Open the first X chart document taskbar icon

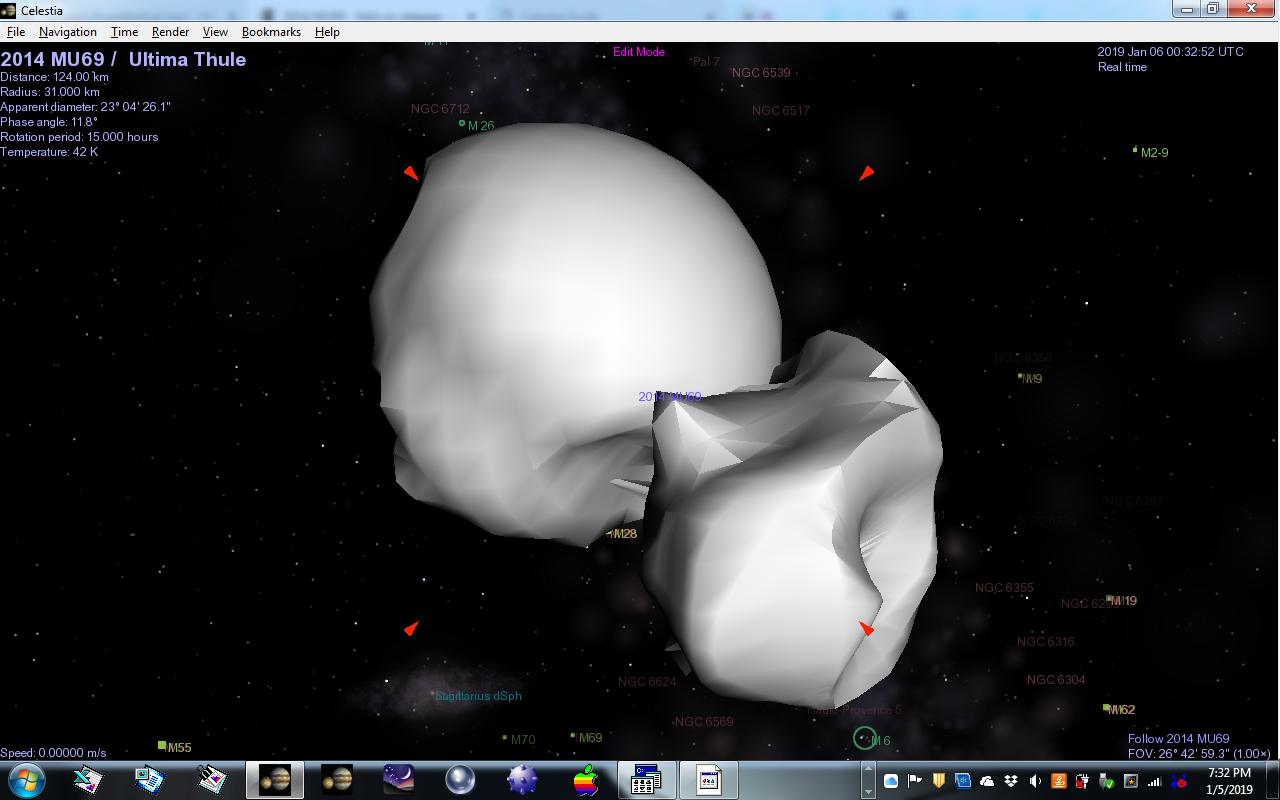pos(89,780)
